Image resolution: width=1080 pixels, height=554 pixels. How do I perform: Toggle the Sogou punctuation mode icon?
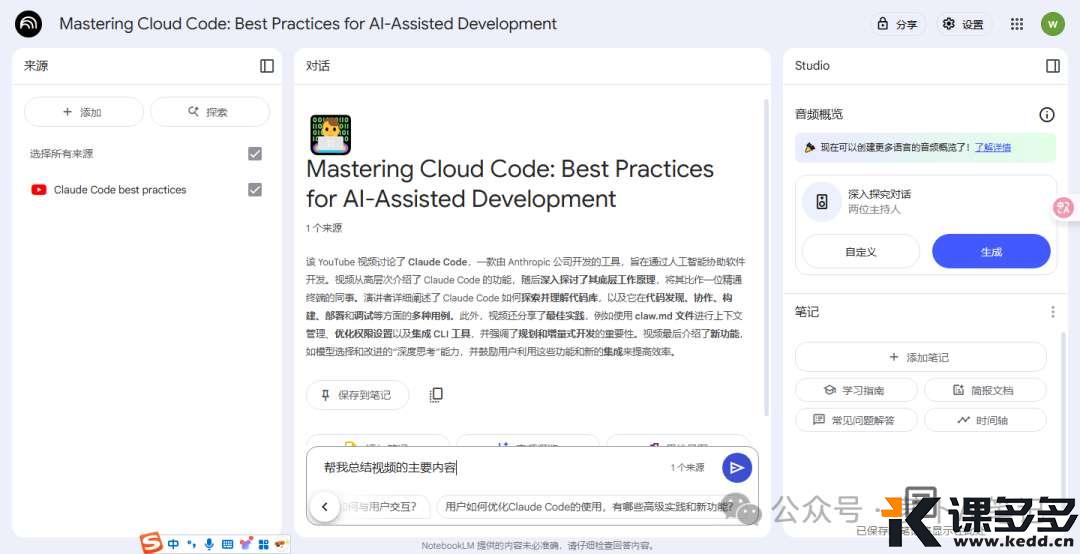[x=191, y=544]
